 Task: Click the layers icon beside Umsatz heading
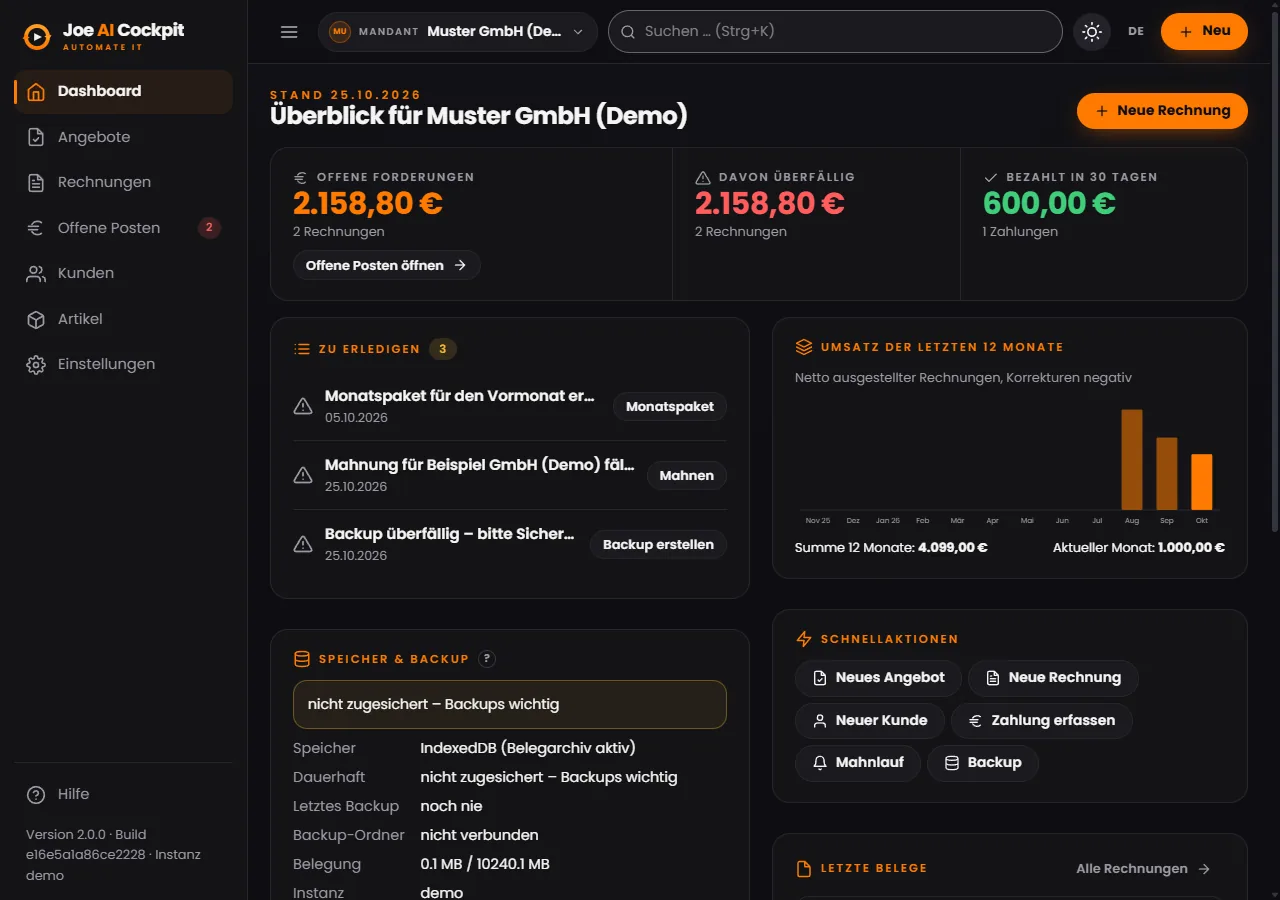click(804, 347)
